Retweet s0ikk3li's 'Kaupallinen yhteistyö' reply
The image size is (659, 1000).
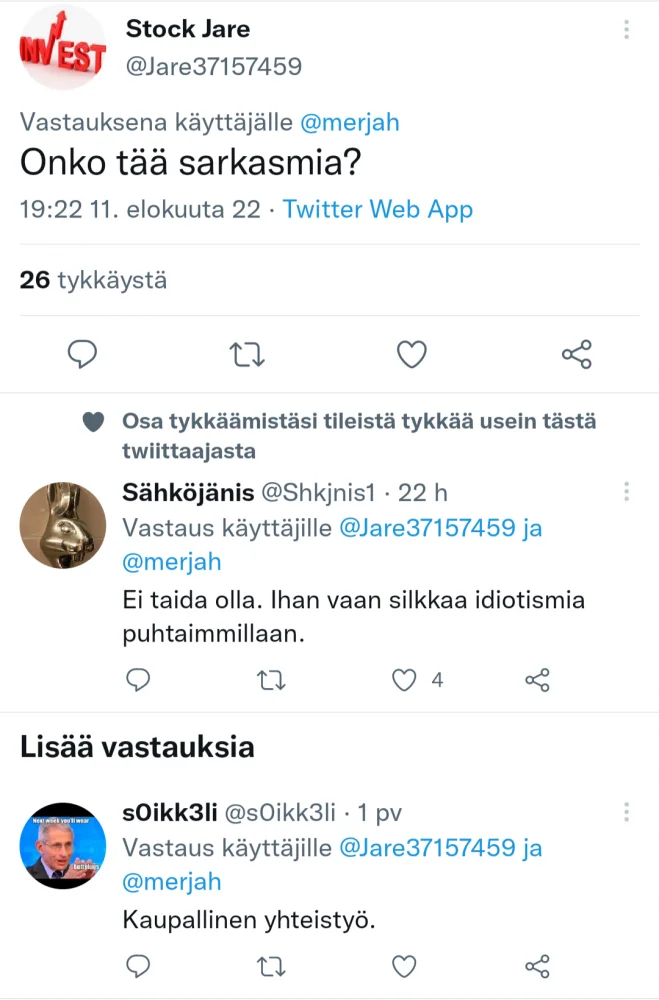click(x=271, y=966)
